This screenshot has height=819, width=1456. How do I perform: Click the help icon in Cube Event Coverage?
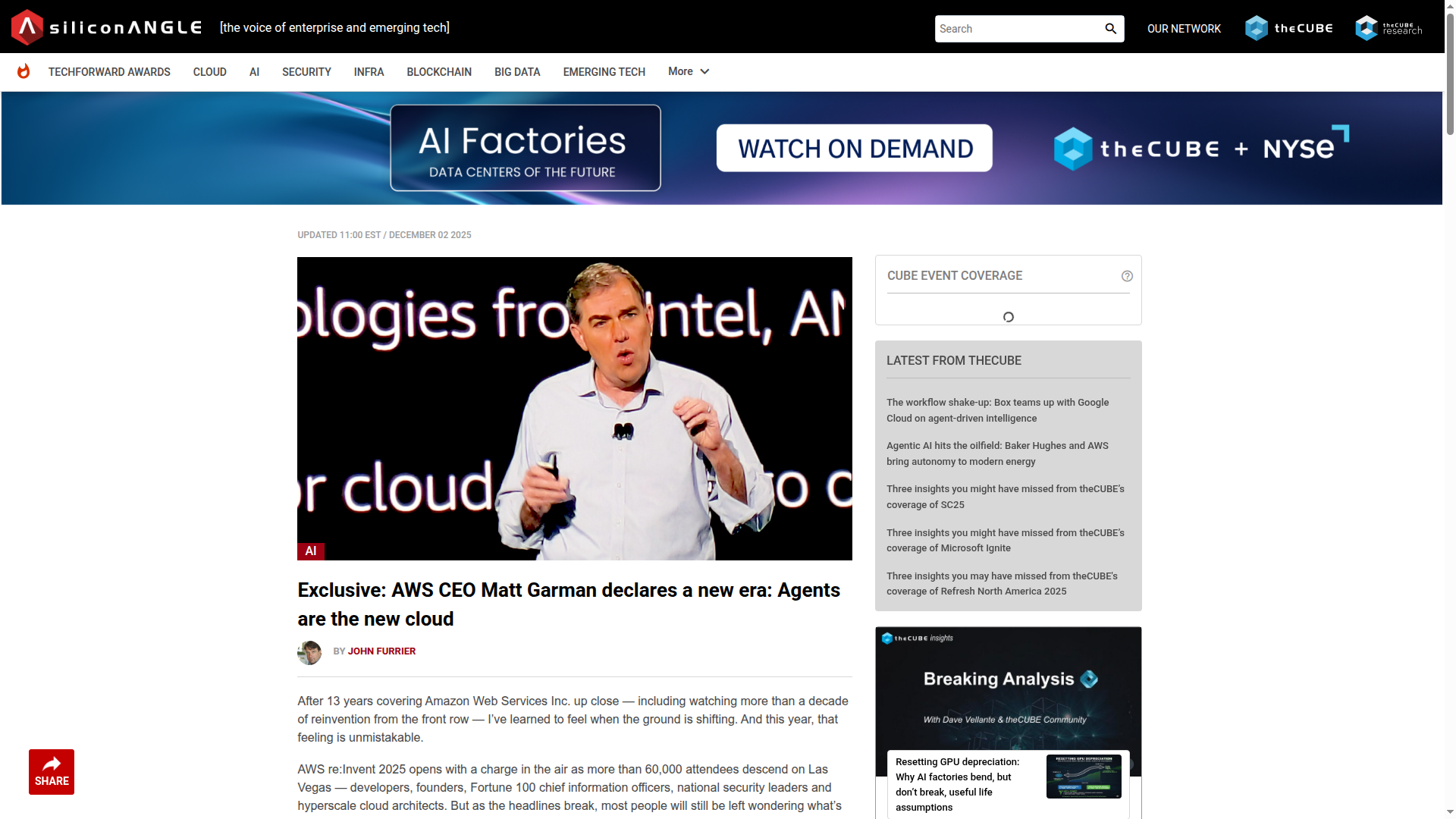pos(1127,276)
